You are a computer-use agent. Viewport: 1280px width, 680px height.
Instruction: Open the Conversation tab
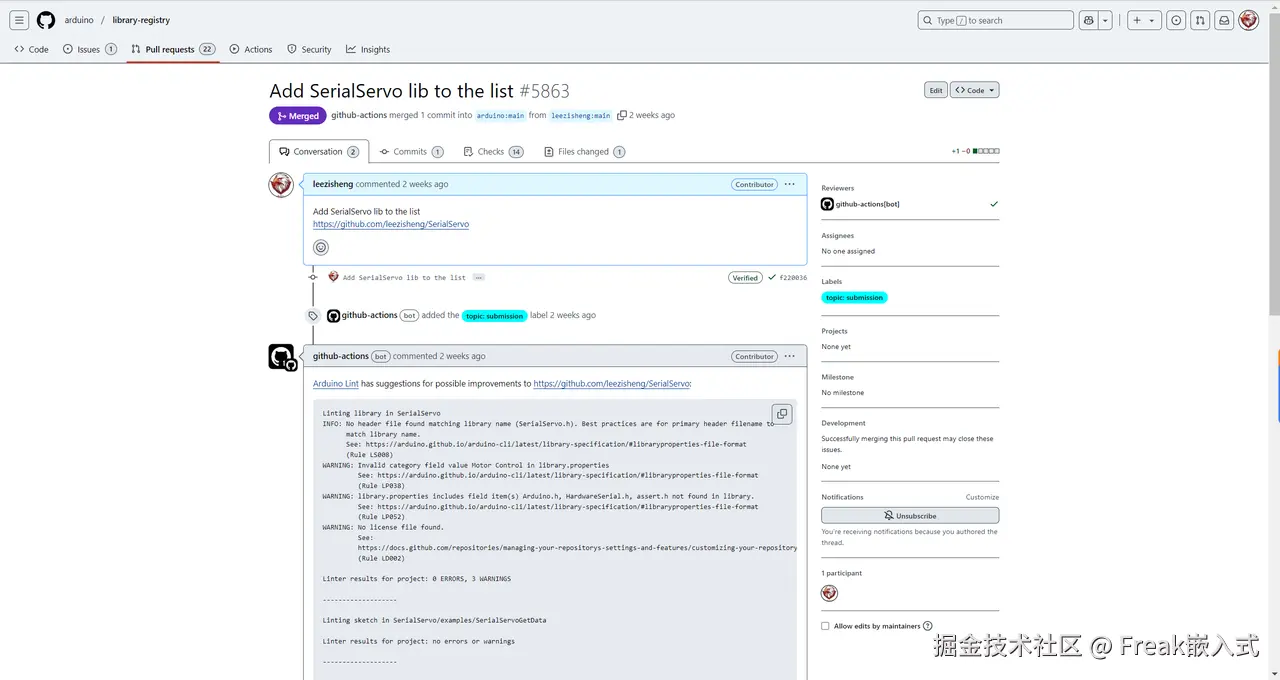319,151
